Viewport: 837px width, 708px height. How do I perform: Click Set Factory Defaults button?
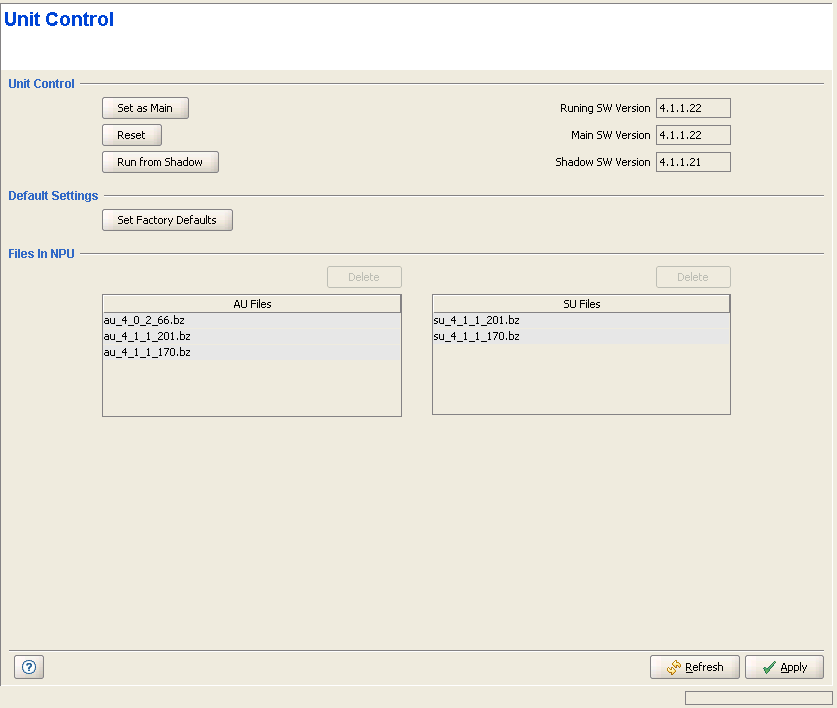click(x=167, y=220)
